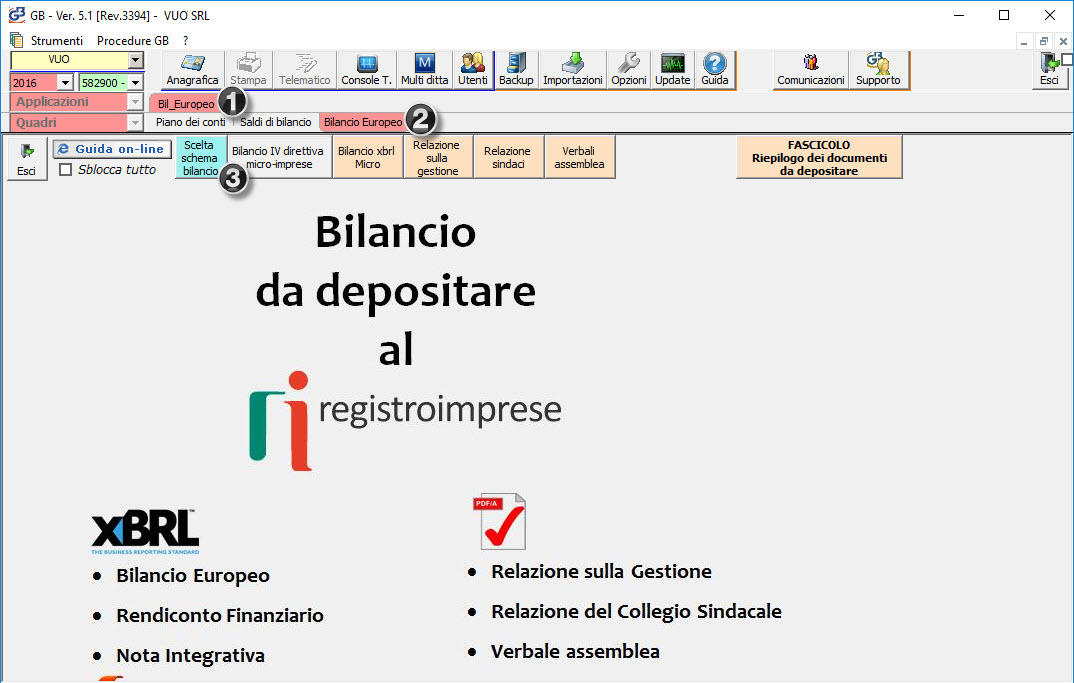Click Verbale assemblea bullet text
The width and height of the screenshot is (1074, 683).
(575, 651)
